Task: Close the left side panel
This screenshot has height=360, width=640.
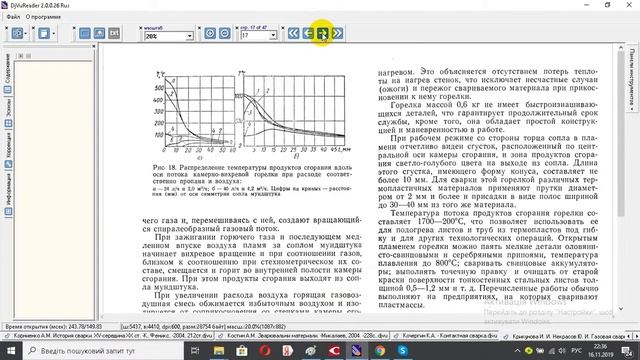Action: pyautogui.click(x=93, y=47)
